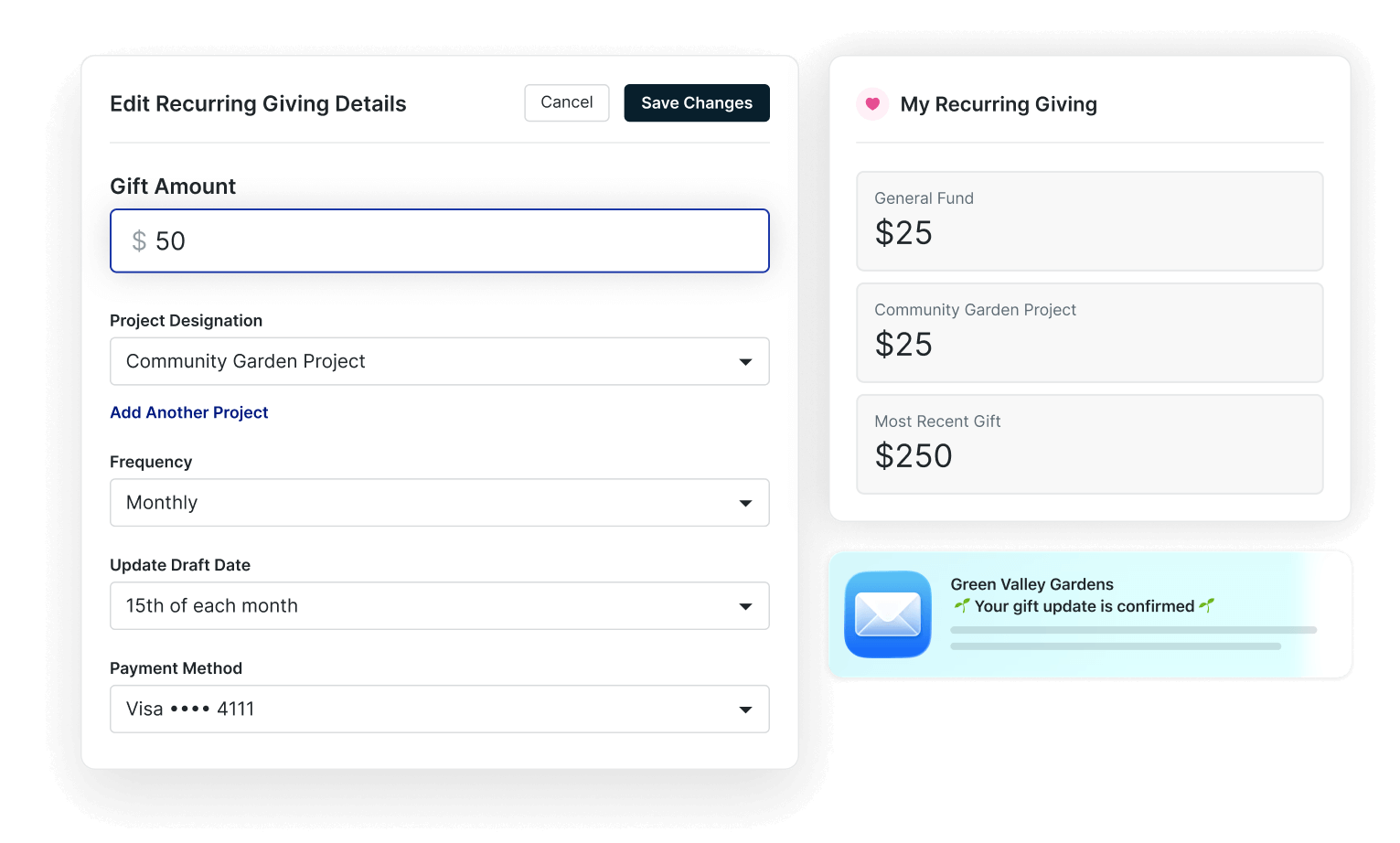
Task: Click the Monthly frequency selection text
Action: coord(162,503)
